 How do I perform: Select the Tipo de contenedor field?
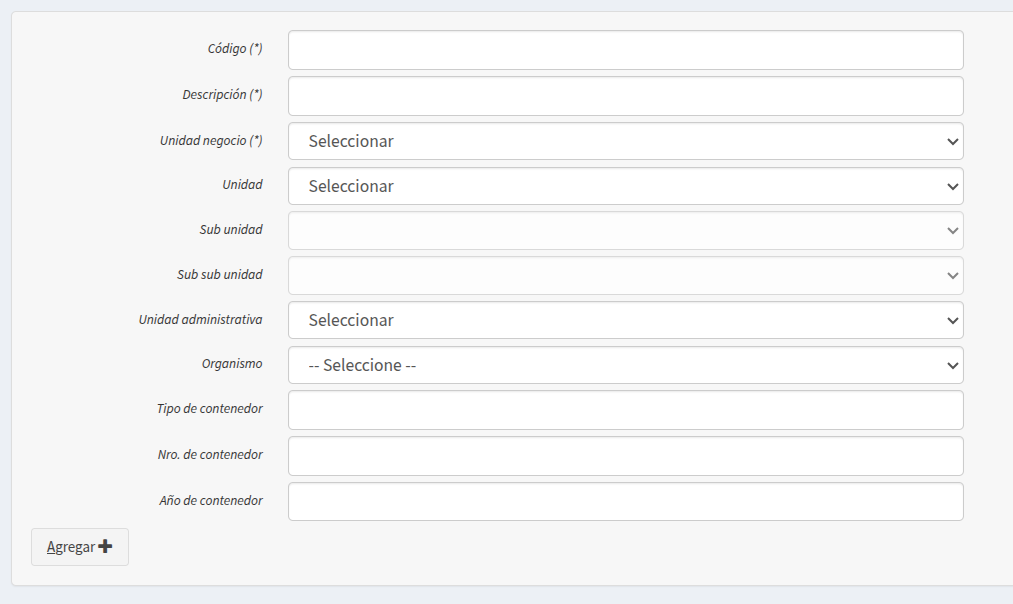[625, 410]
